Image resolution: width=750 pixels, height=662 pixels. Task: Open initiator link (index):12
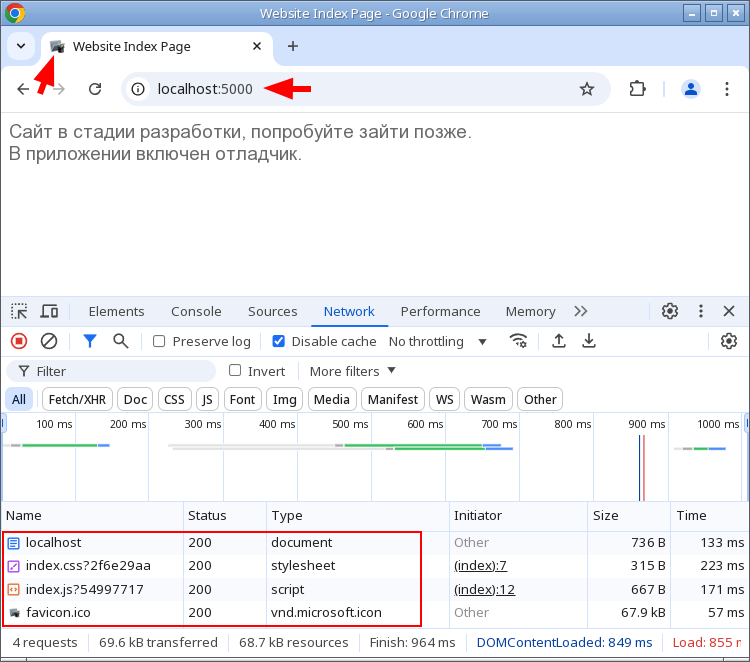click(485, 589)
